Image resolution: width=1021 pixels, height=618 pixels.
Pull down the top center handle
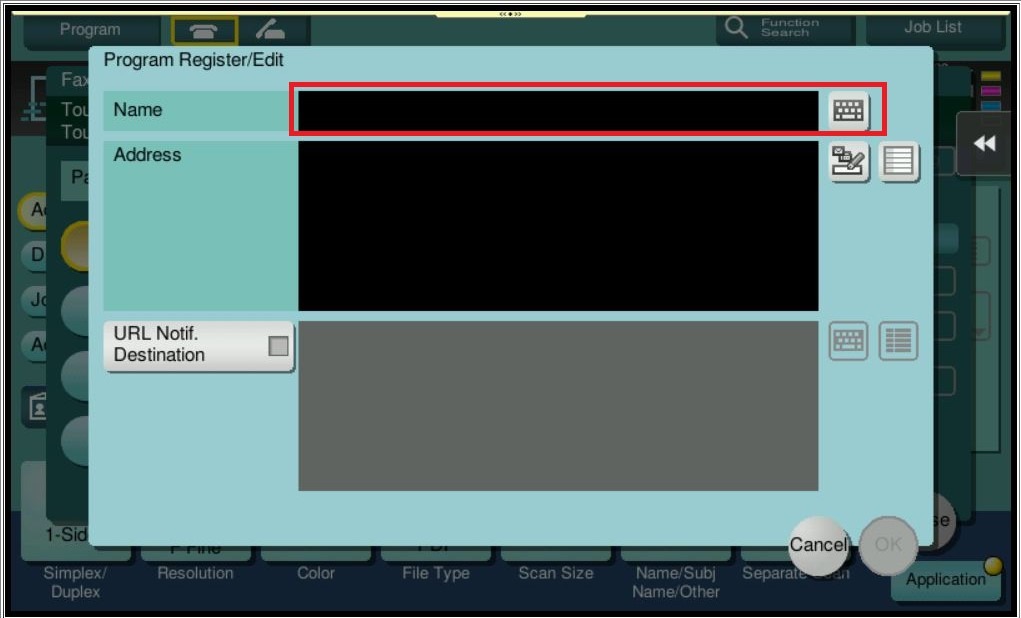[510, 14]
